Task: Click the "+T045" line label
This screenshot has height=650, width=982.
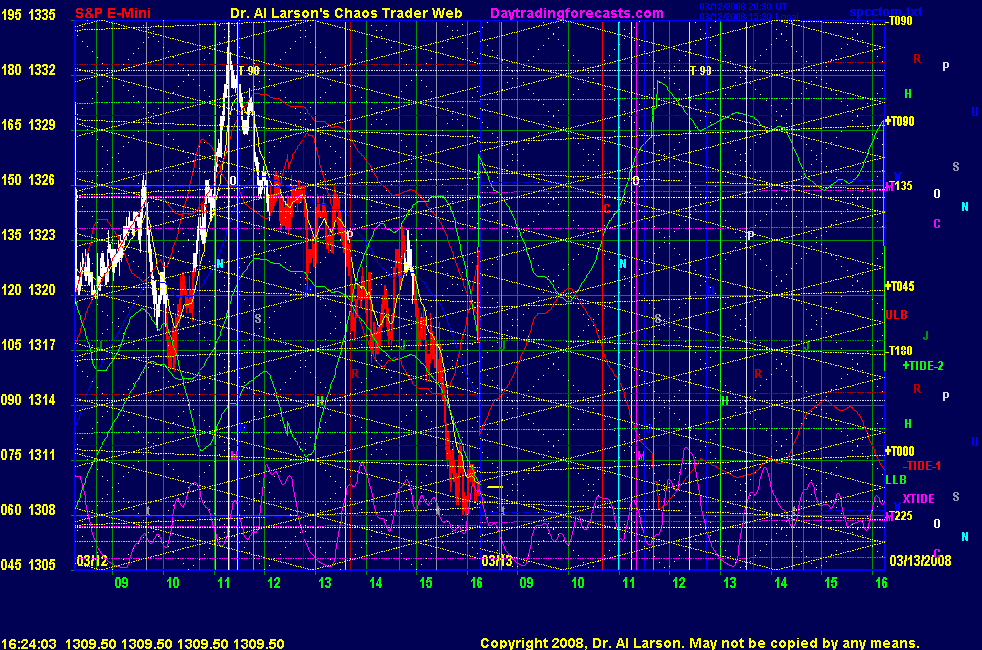Action: tap(900, 287)
